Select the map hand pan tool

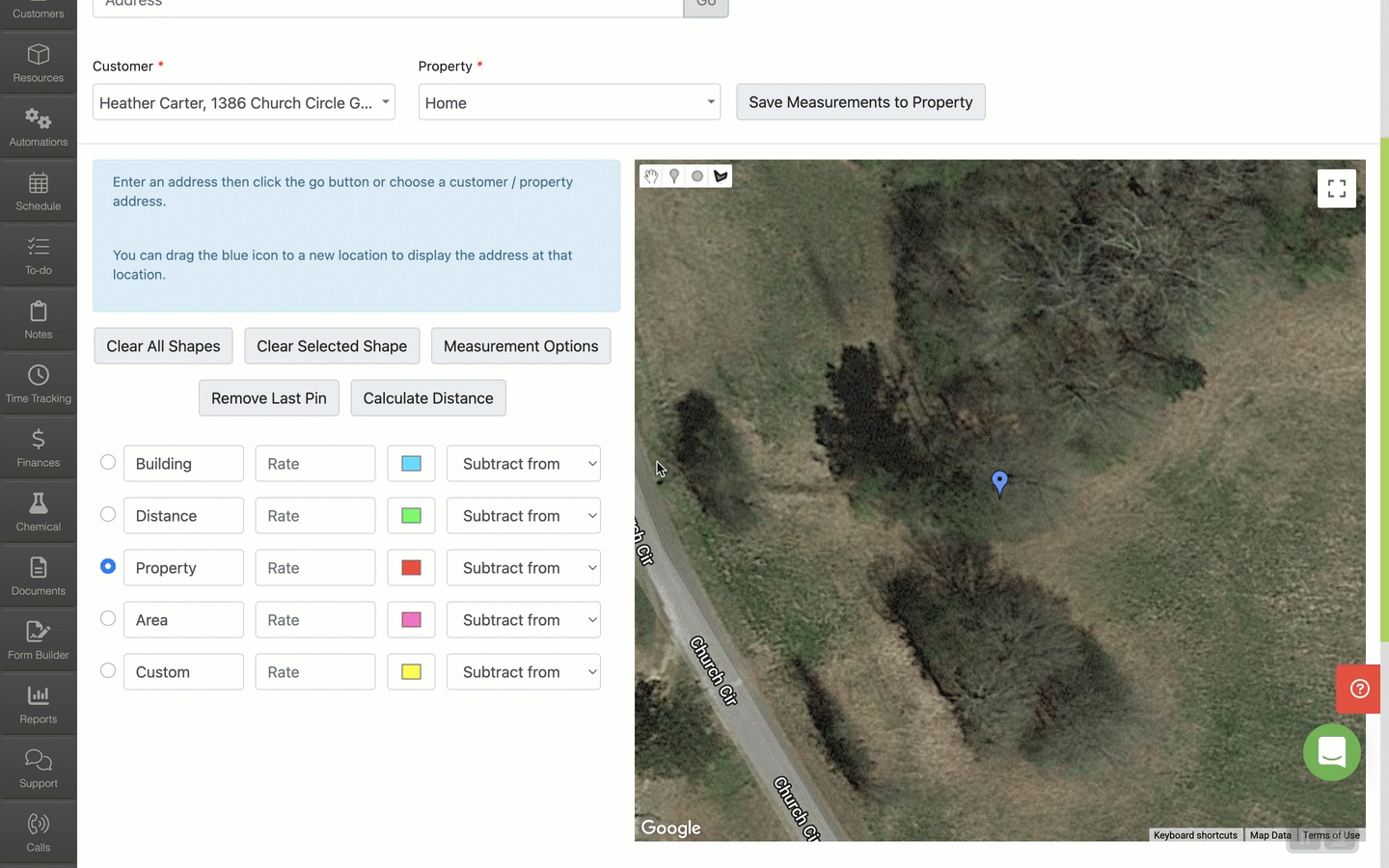coord(651,176)
